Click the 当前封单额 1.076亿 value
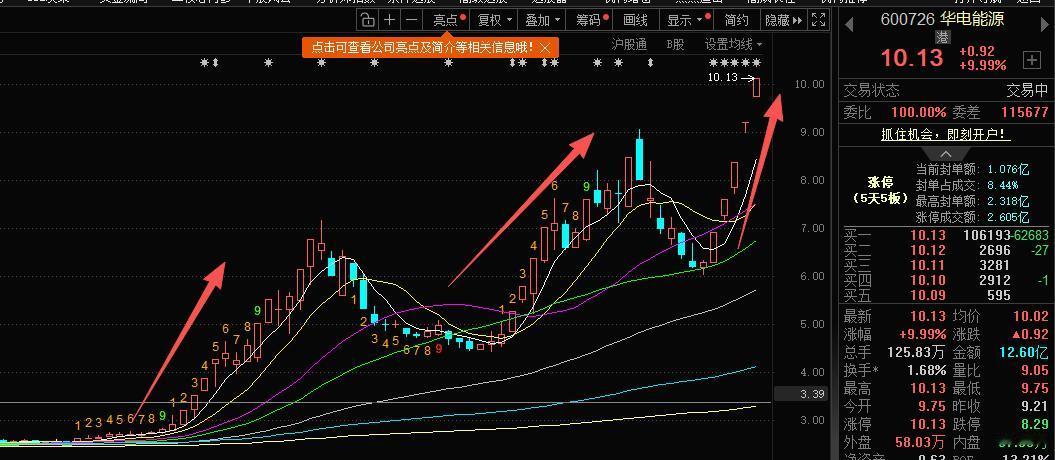Screen dimensions: 1055x460 click(1008, 169)
